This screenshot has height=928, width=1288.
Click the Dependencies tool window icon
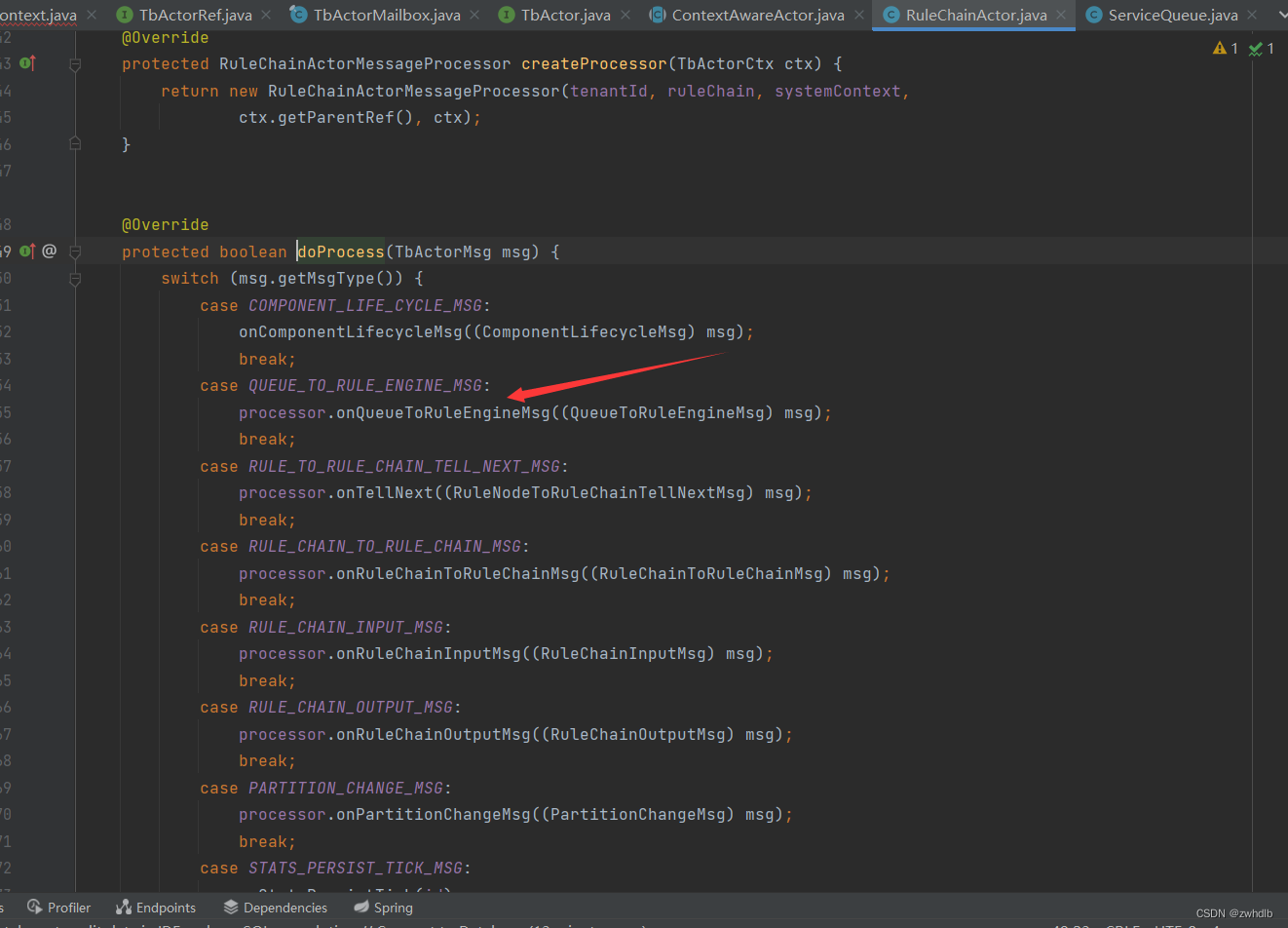[x=231, y=907]
